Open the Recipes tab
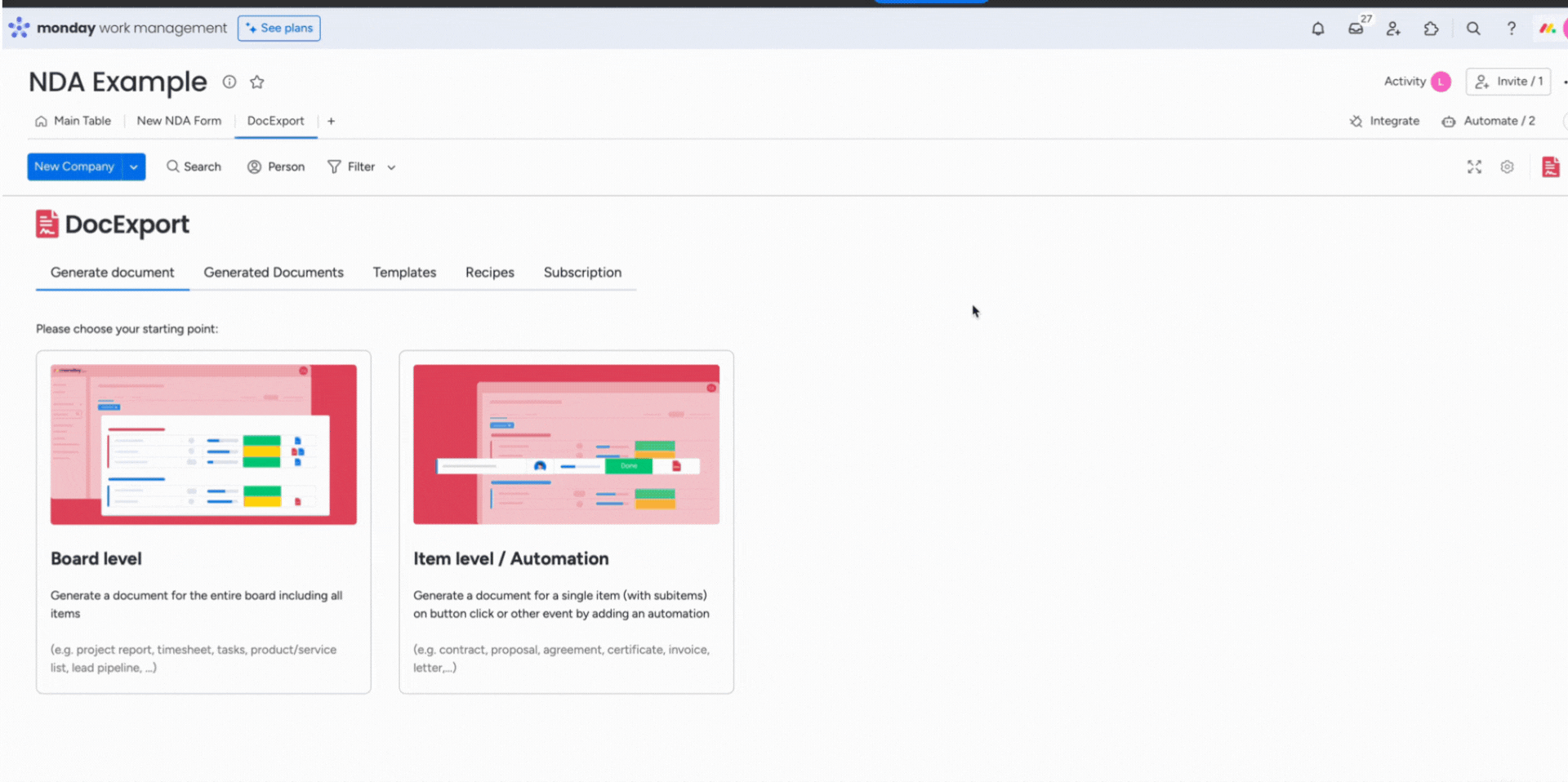Screen dimensions: 1568x782 [490, 273]
